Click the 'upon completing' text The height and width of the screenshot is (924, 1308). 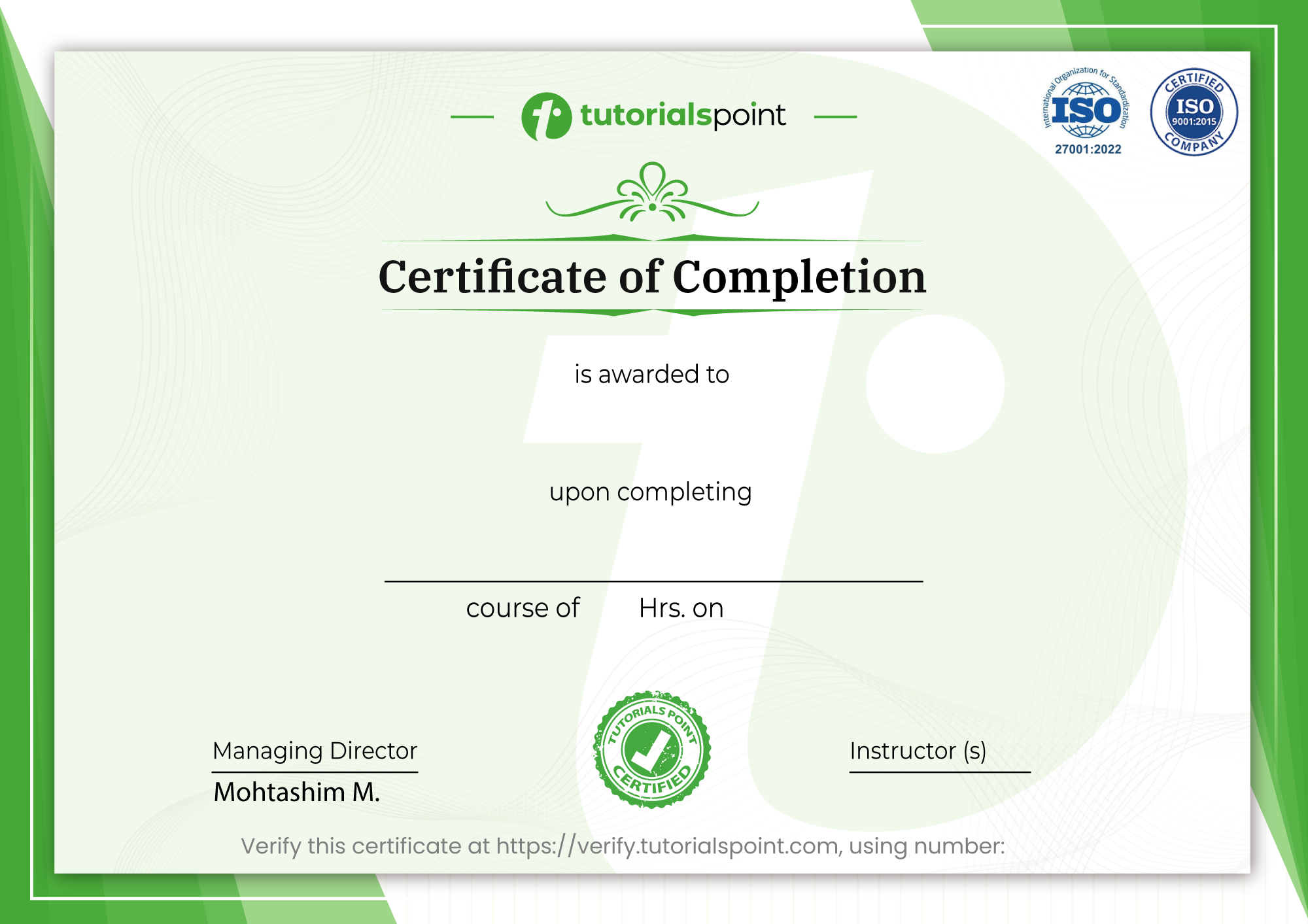tap(650, 492)
